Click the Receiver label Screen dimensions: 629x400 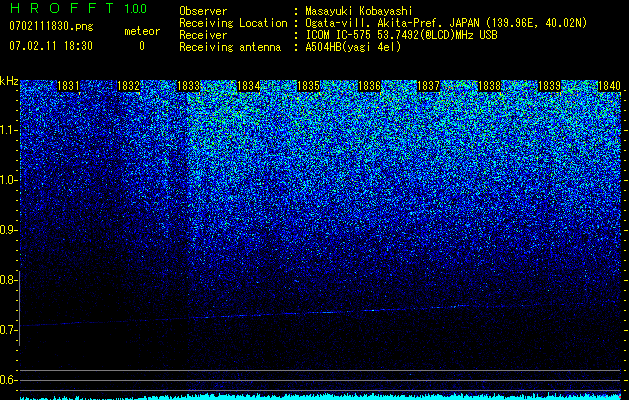(x=203, y=35)
